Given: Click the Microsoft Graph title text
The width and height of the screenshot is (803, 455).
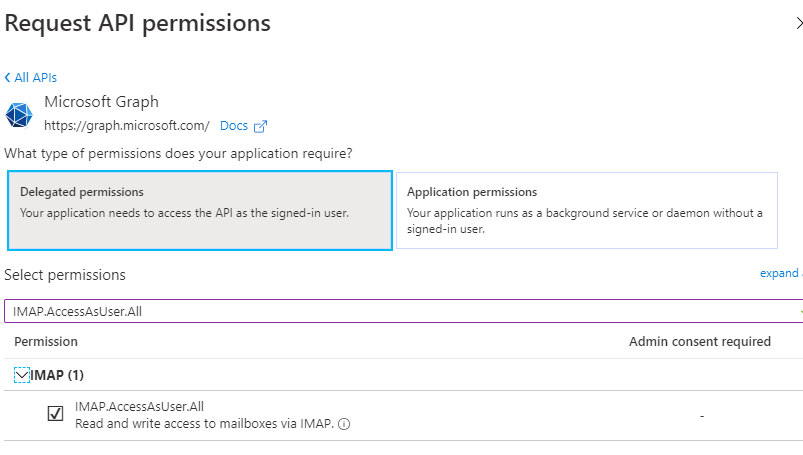Looking at the screenshot, I should (x=101, y=102).
